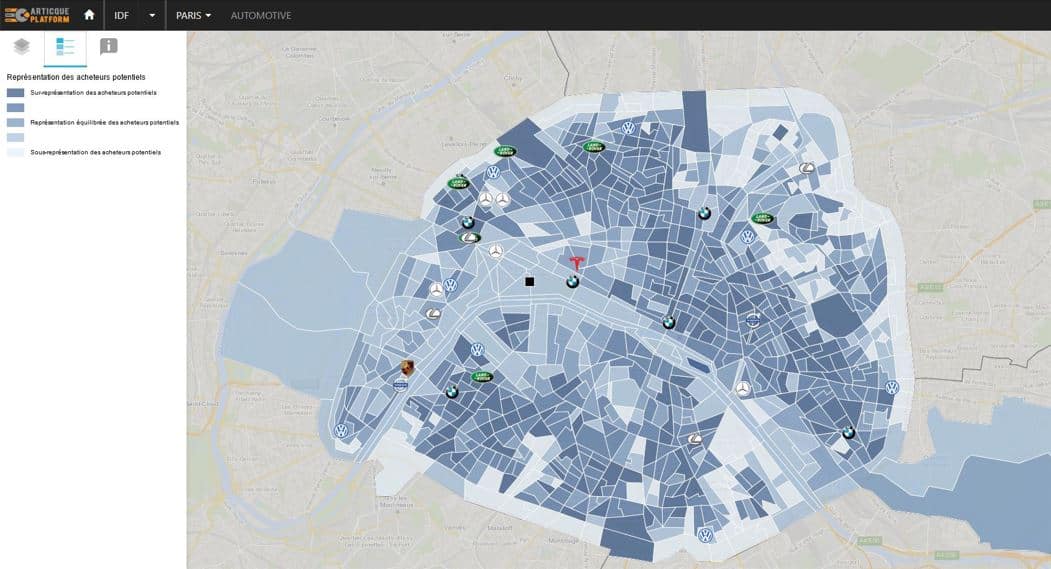Click the Volvo marker beneath the Porsche marker
Viewport: 1051px width, 569px height.
click(x=400, y=385)
